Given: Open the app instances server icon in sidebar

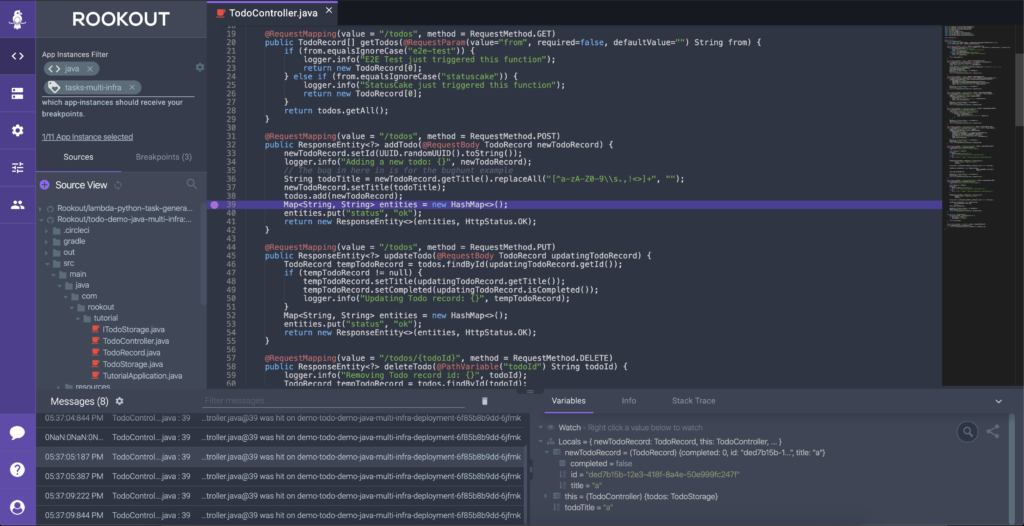Looking at the screenshot, I should pos(18,93).
